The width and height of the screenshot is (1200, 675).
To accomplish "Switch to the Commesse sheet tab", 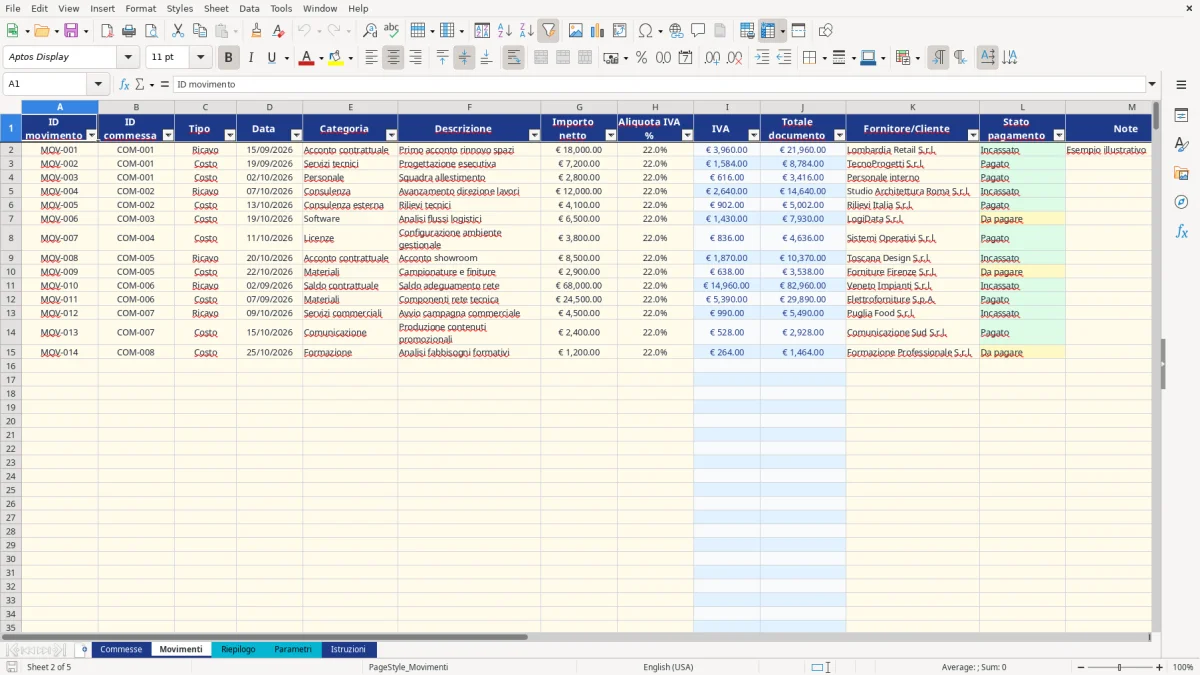I will click(121, 649).
